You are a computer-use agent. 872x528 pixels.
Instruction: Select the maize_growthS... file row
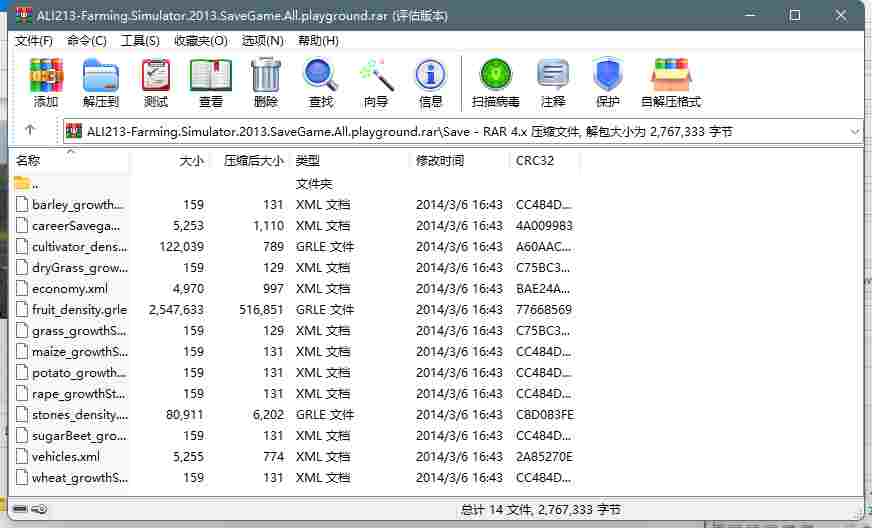tap(295, 352)
